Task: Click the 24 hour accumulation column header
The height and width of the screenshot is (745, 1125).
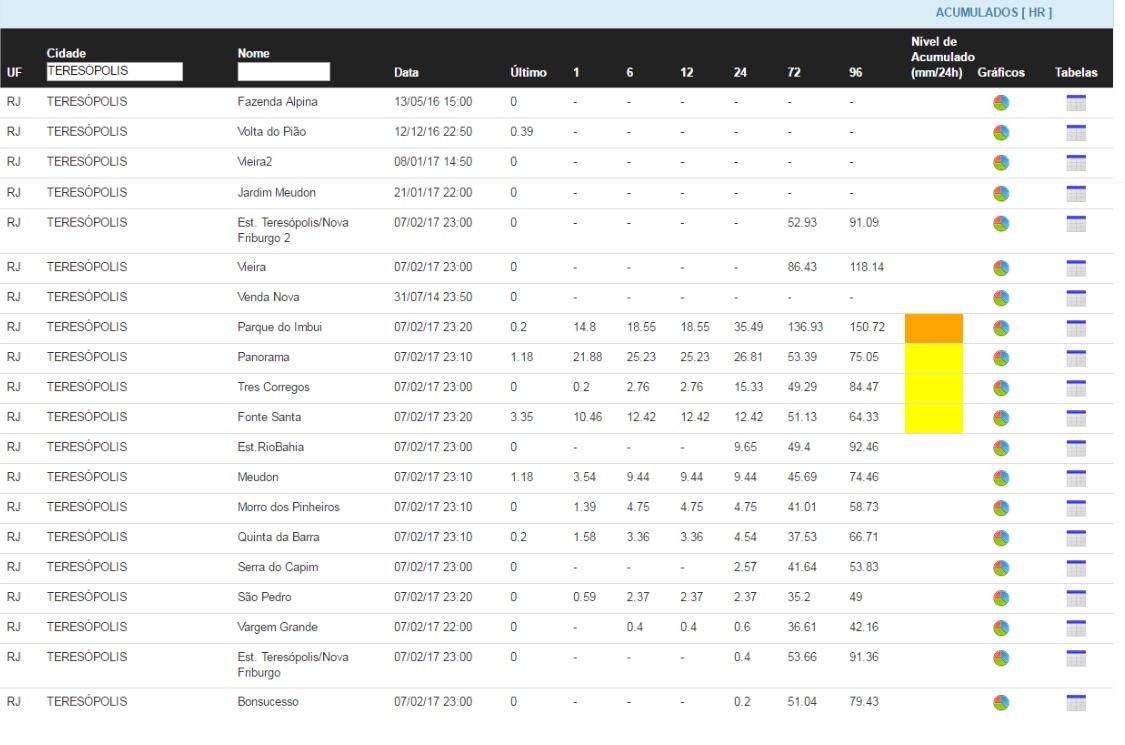Action: coord(739,72)
